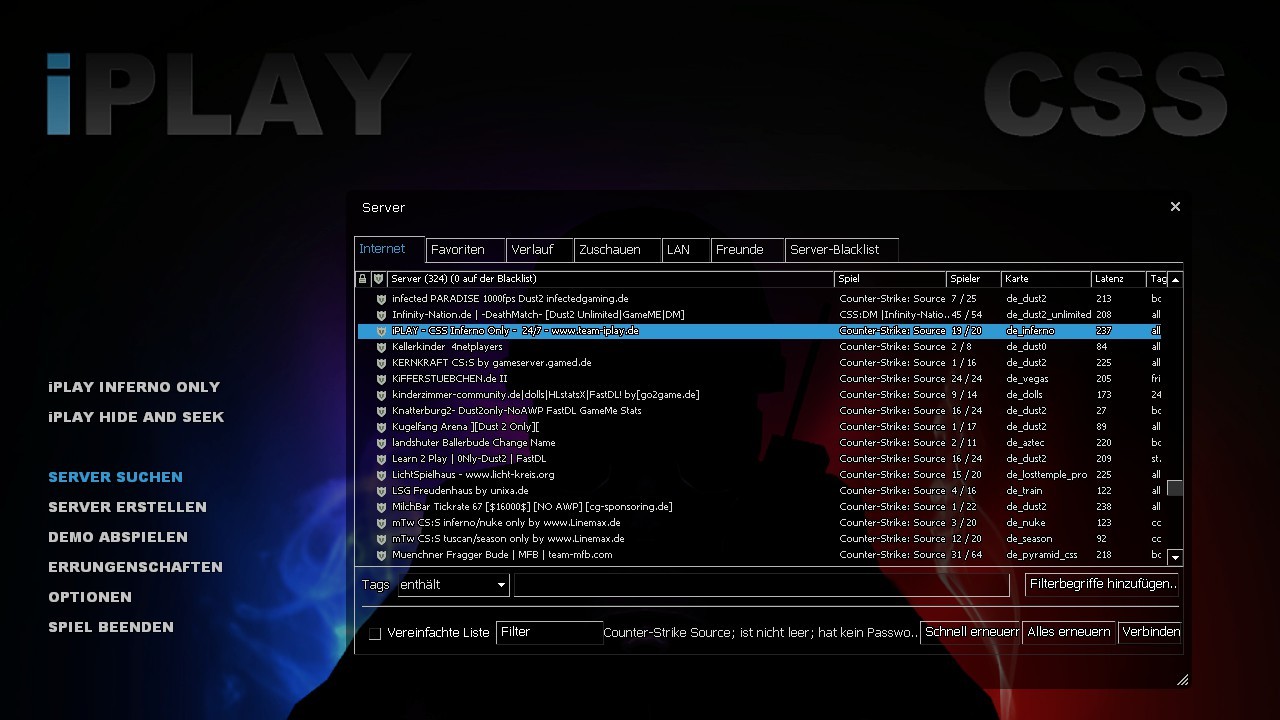Click map cell 'de_pyramid_css'
This screenshot has width=1280, height=720.
tap(1041, 555)
